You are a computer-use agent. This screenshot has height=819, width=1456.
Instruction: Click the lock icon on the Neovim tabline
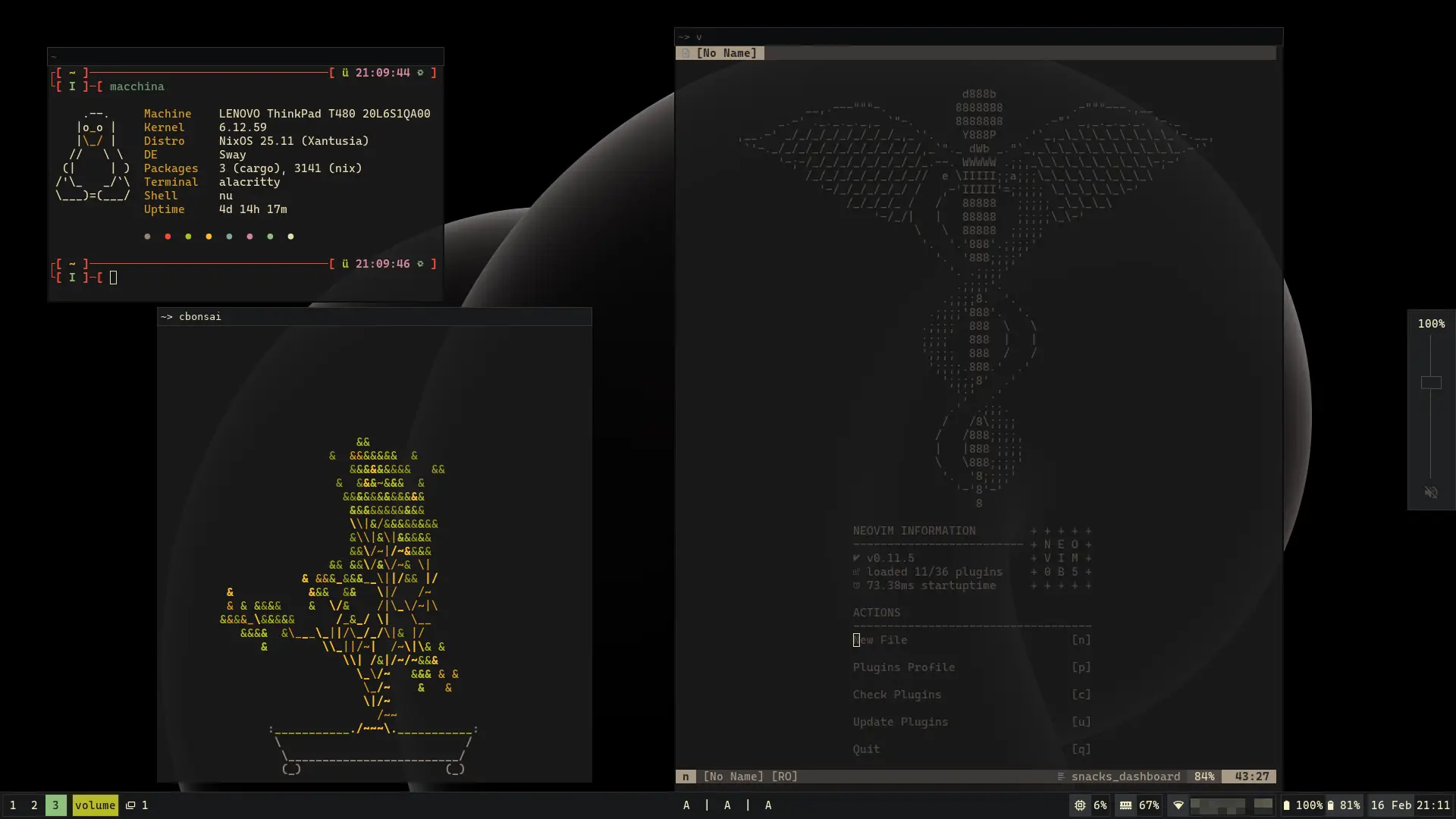[x=686, y=53]
